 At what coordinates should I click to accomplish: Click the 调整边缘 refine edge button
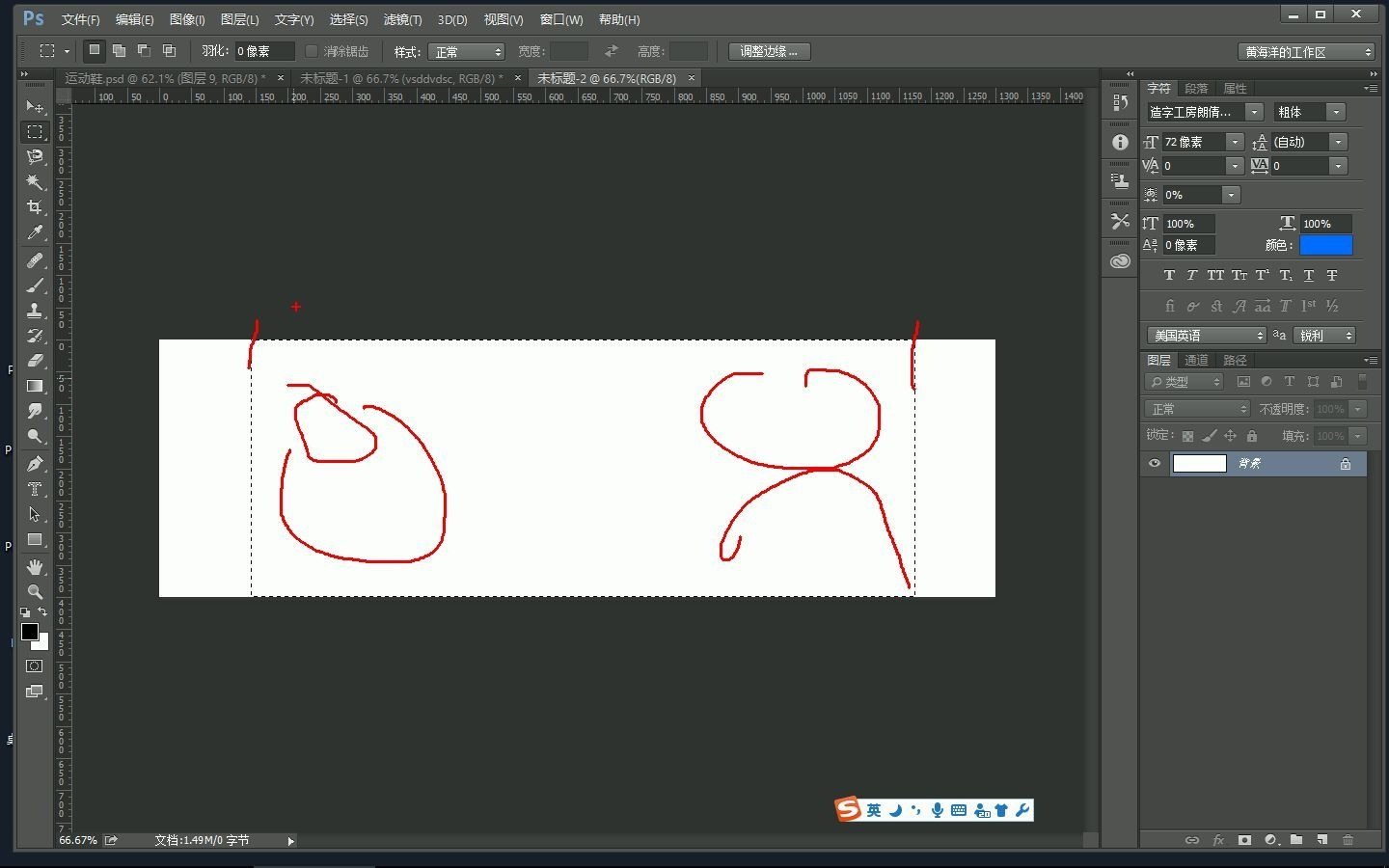point(769,51)
